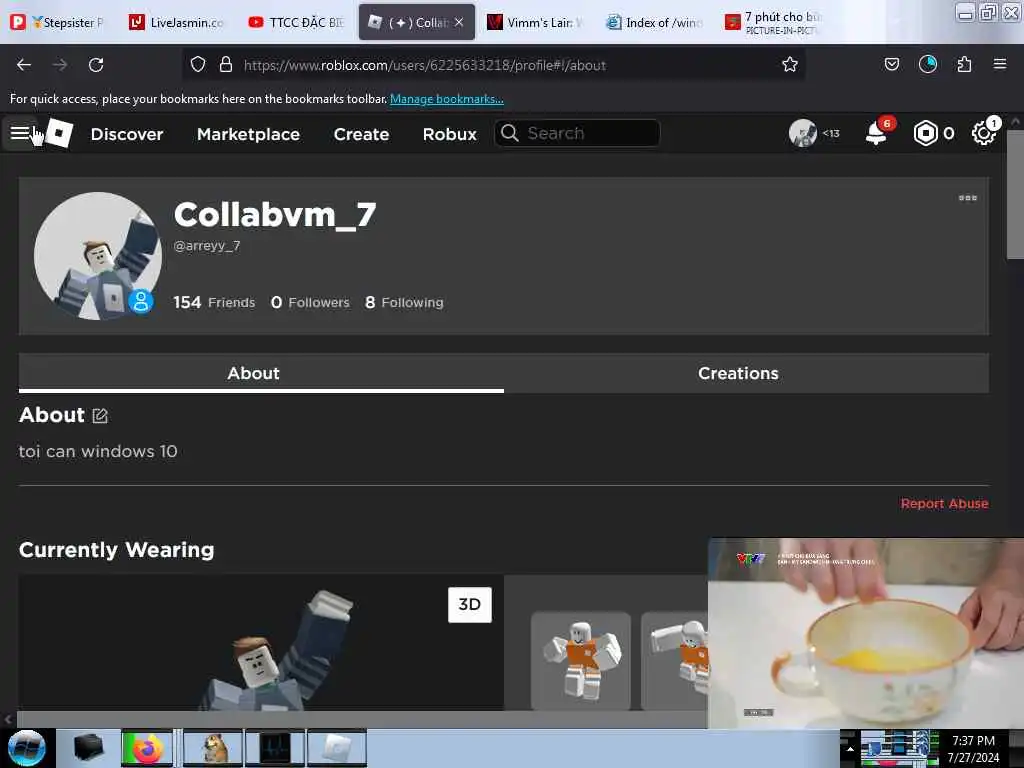This screenshot has height=768, width=1024.
Task: Select the About profile tab
Action: 261,373
